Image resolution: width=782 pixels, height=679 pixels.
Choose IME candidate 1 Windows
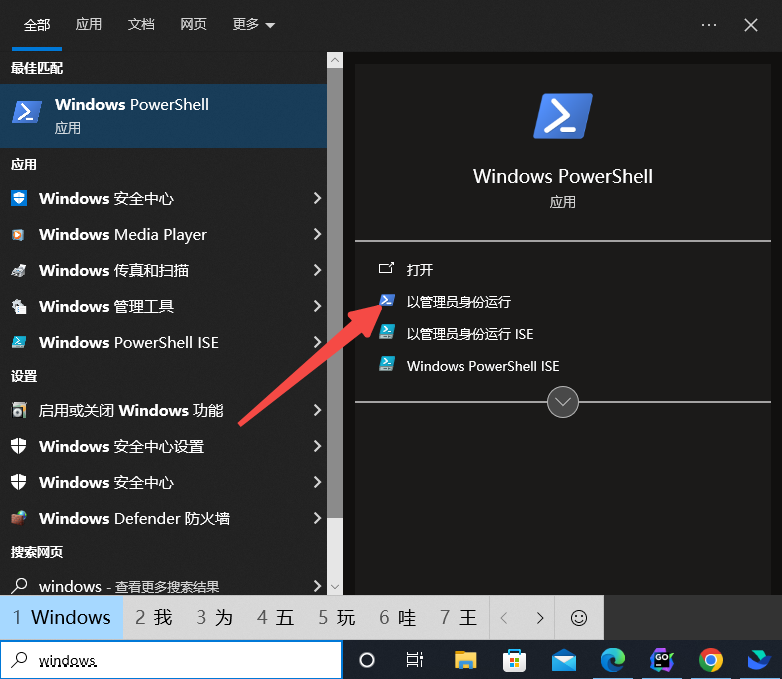tap(61, 617)
